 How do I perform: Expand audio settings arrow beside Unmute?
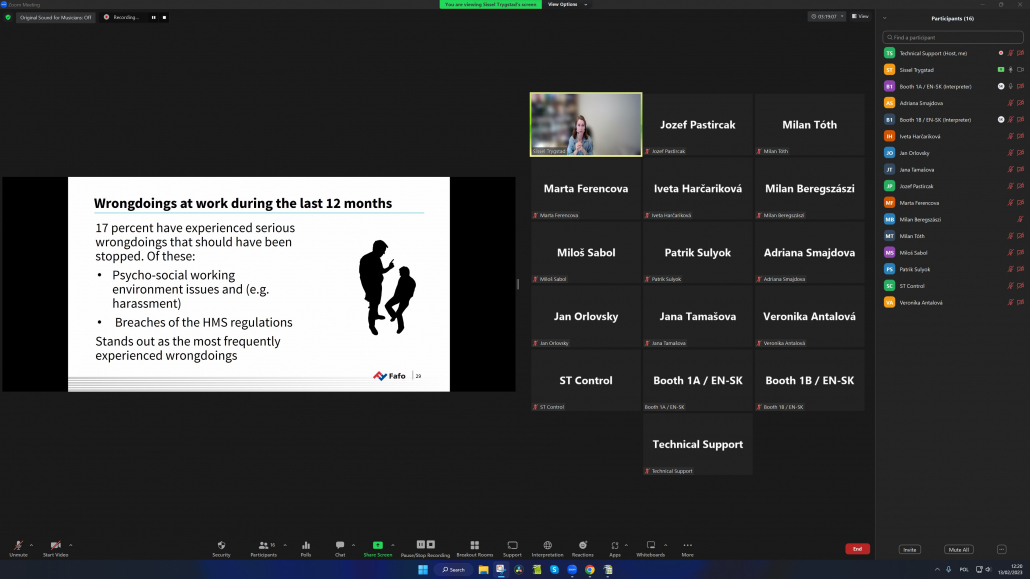(32, 545)
